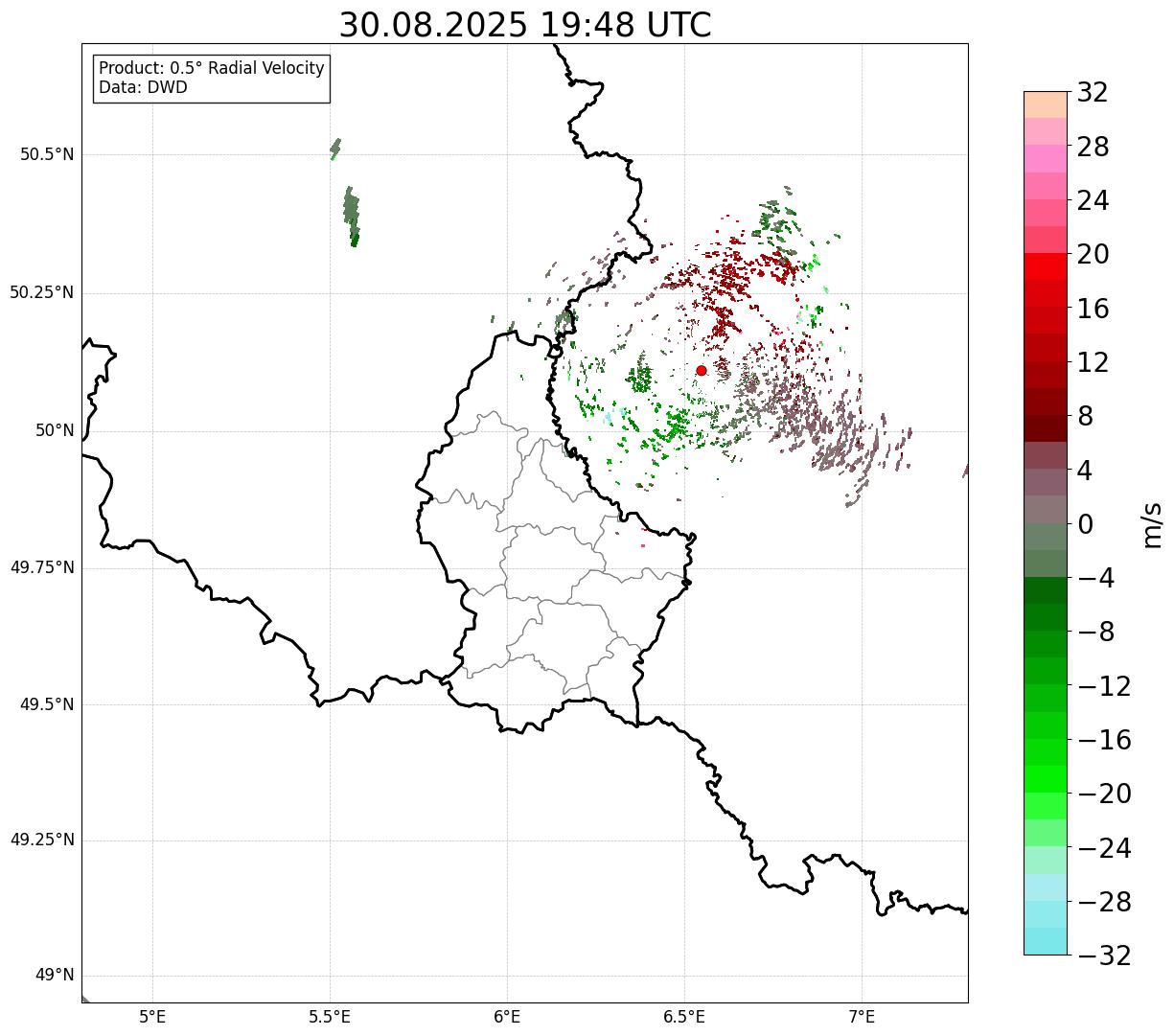The width and height of the screenshot is (1174, 1036).
Task: Click the green radar echo near 50.4°N 5.55°E
Action: [352, 216]
